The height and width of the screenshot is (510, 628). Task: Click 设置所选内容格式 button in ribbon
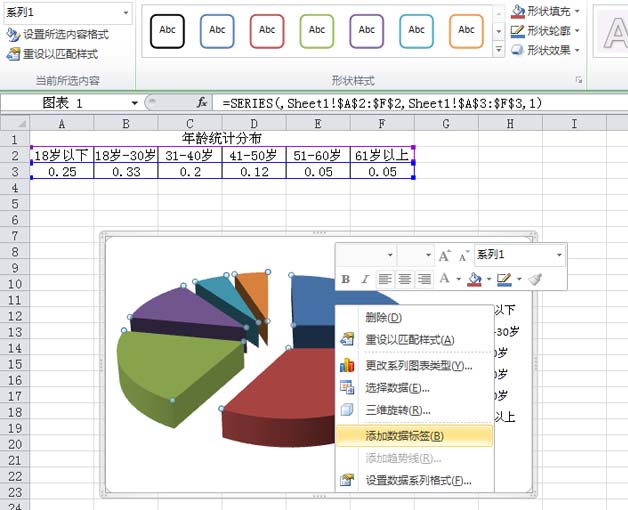pyautogui.click(x=58, y=34)
